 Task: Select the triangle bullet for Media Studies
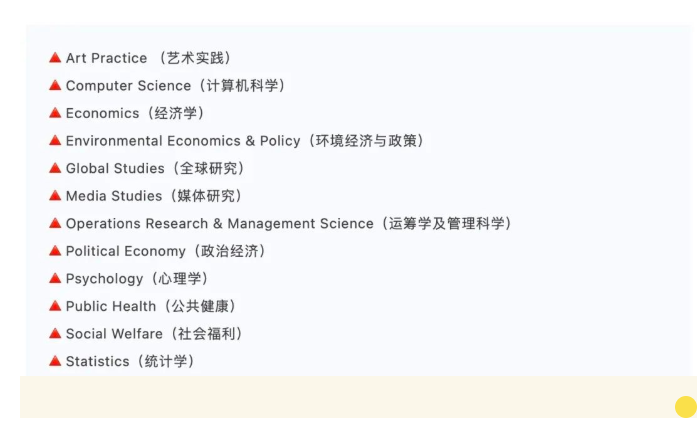click(x=55, y=196)
